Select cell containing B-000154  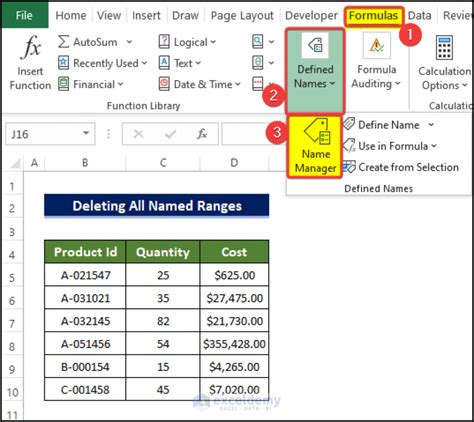click(x=85, y=367)
